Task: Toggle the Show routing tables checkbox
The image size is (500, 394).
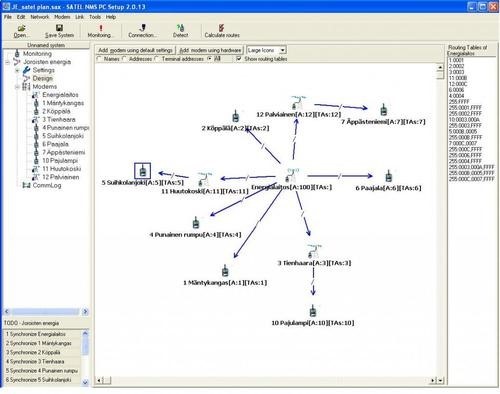Action: click(x=239, y=59)
